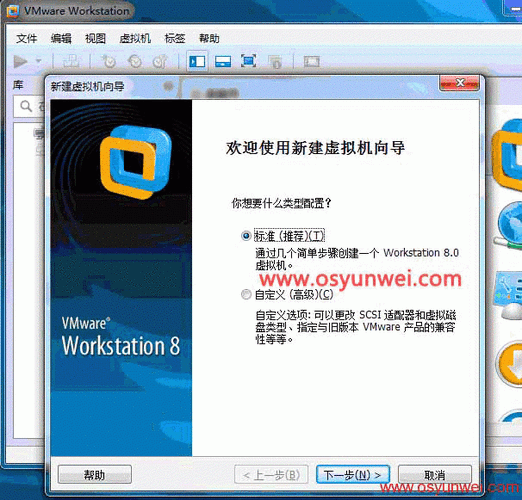
Task: Click the take snapshot toolbar icon
Action: point(108,61)
